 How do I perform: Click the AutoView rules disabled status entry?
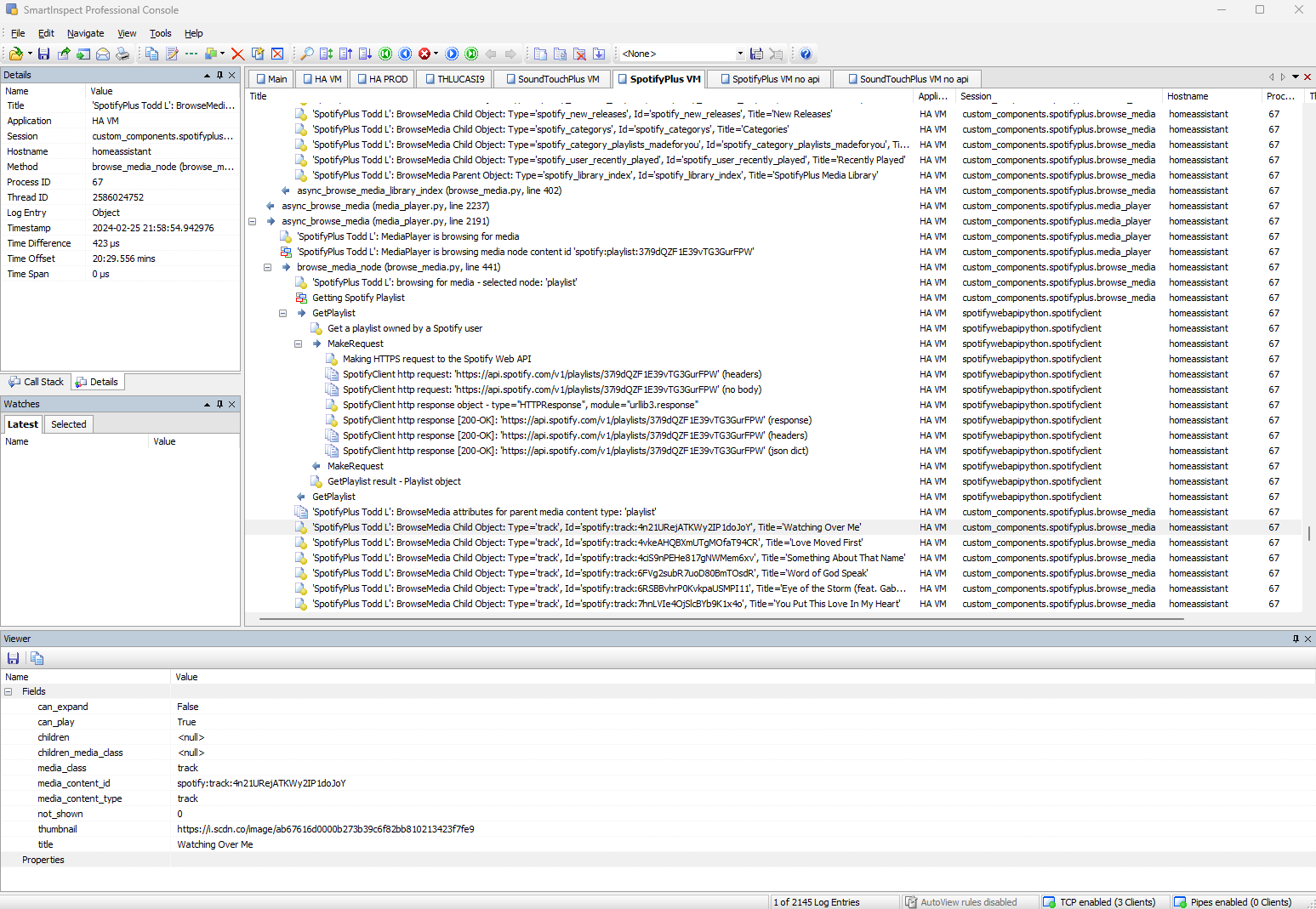969,902
